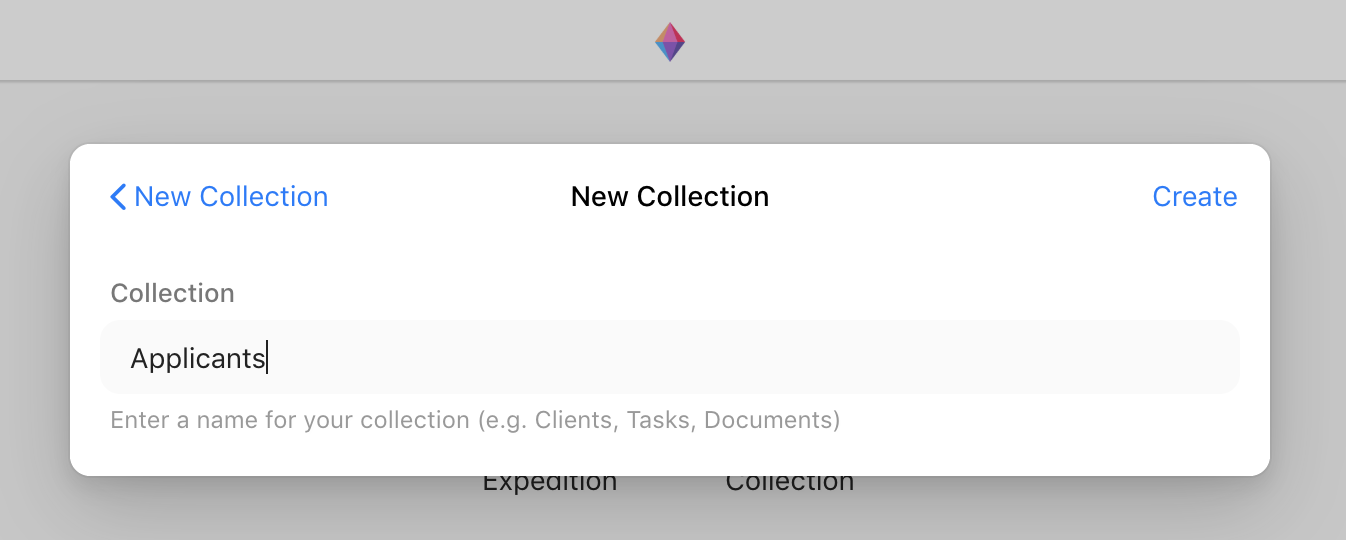This screenshot has height=540, width=1346.
Task: Click the gray Collection field label
Action: pos(173,293)
